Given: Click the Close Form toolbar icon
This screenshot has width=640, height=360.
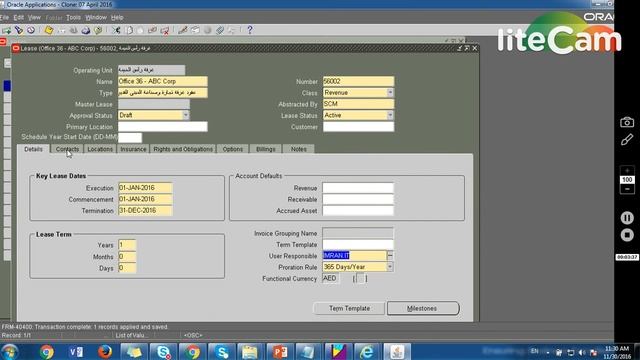Looking at the screenshot, I should pos(98,31).
